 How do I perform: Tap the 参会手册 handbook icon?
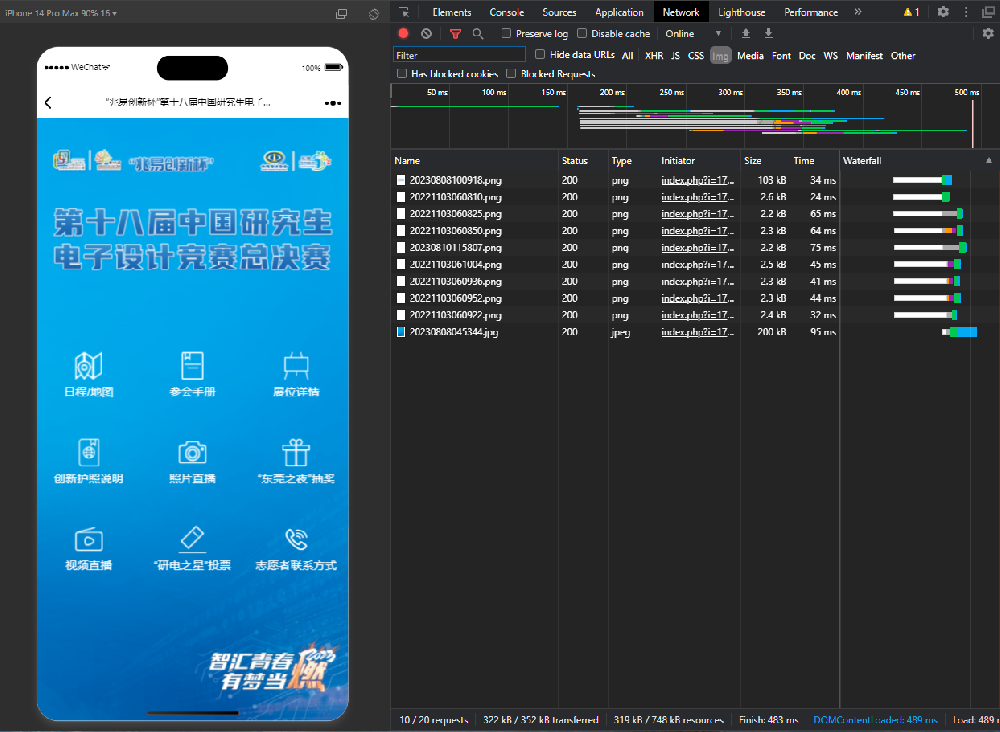pos(192,365)
